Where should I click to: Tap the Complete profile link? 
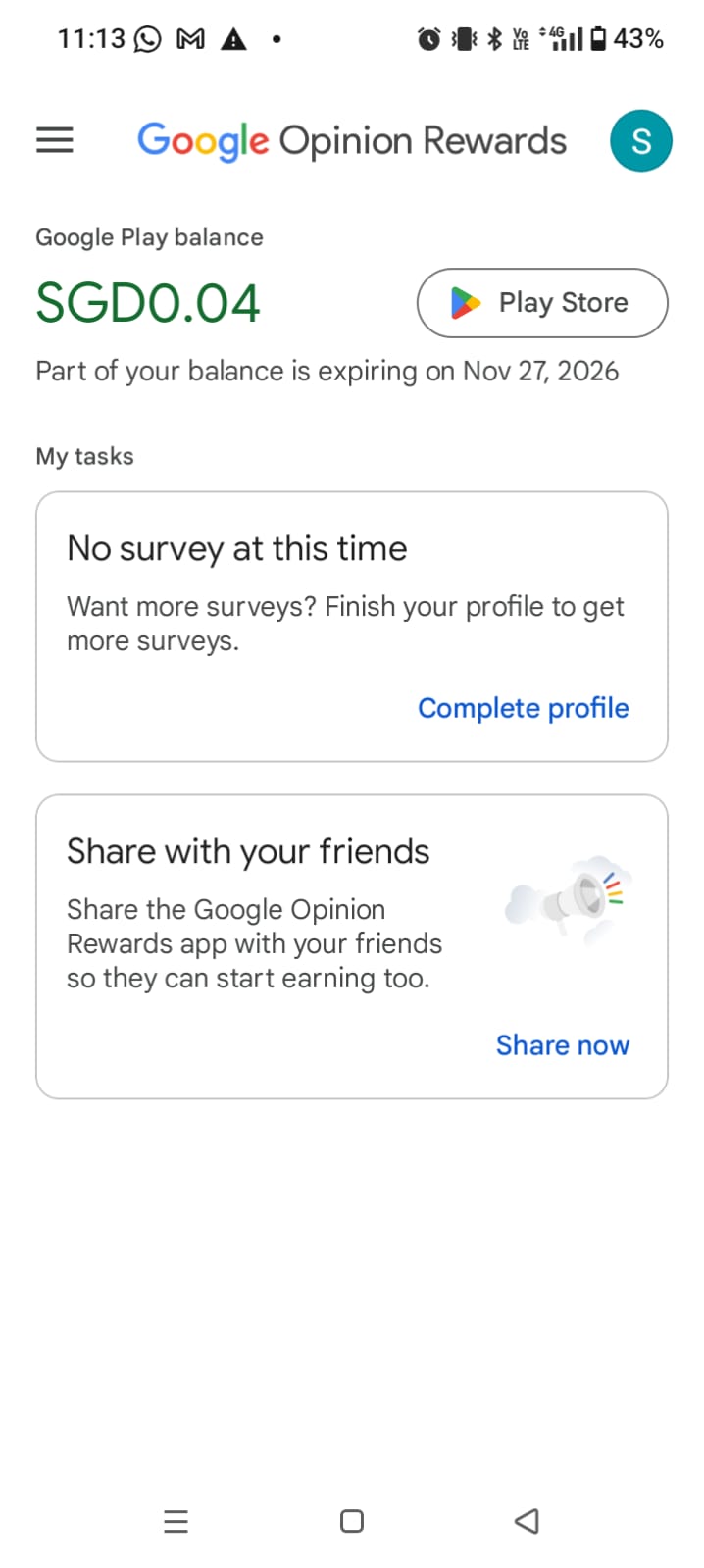click(x=523, y=708)
